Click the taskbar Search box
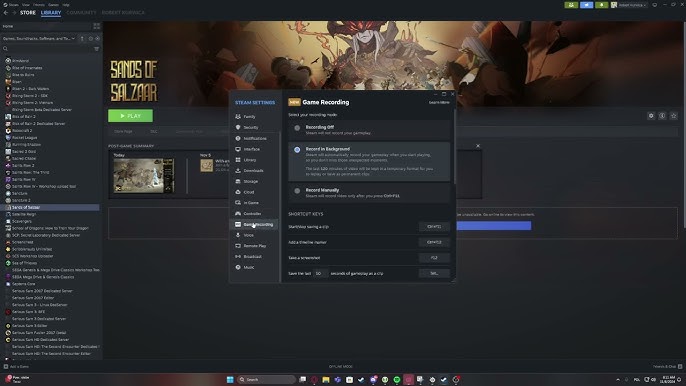Image resolution: width=686 pixels, height=386 pixels. 266,379
